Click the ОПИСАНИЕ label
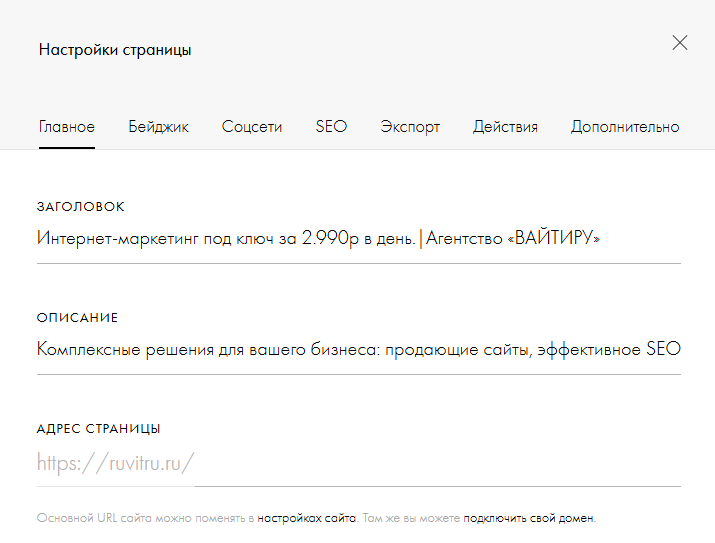Screen dimensions: 715x543 click(77, 318)
